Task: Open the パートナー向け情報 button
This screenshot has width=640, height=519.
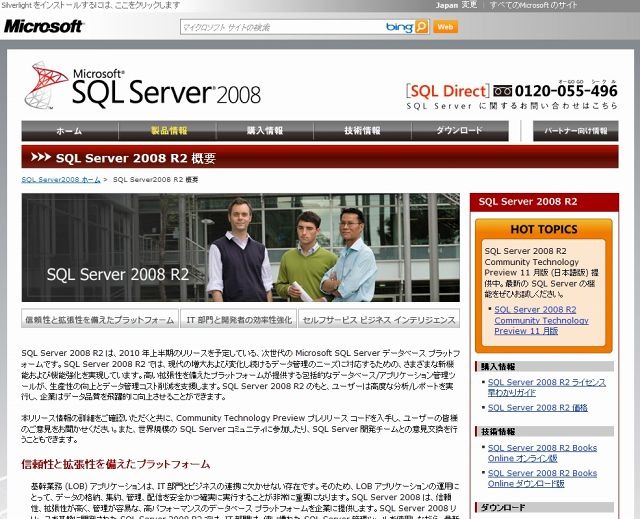Action: coord(576,131)
